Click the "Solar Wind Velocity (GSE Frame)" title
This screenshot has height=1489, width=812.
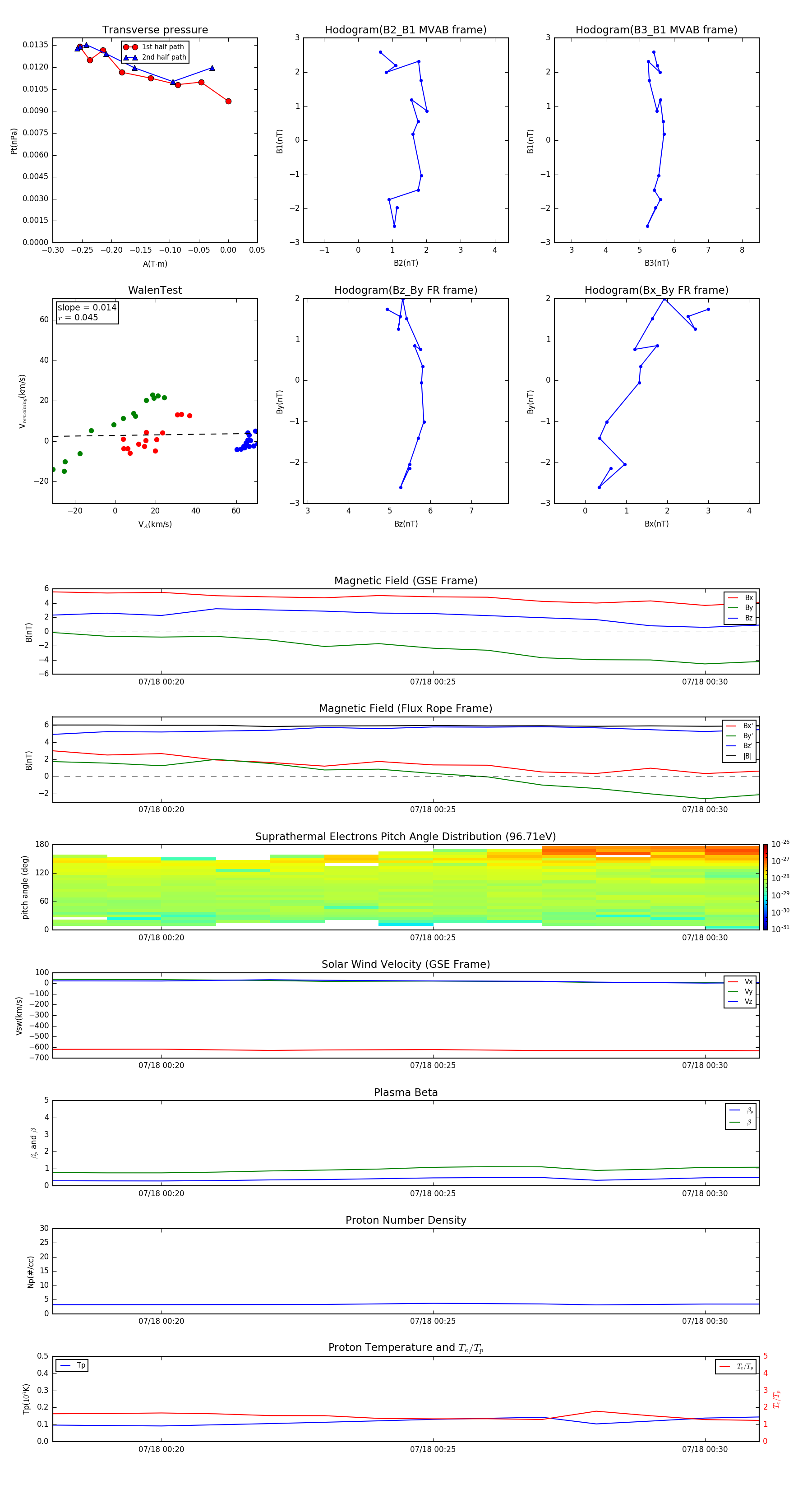[406, 965]
